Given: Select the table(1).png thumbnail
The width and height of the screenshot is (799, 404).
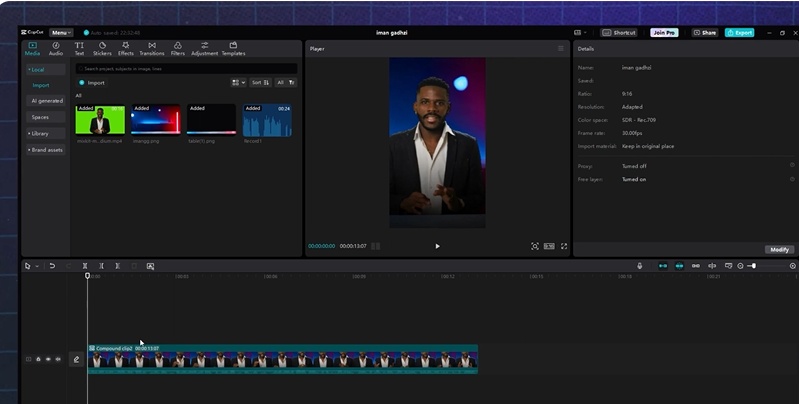Looking at the screenshot, I should [x=211, y=120].
